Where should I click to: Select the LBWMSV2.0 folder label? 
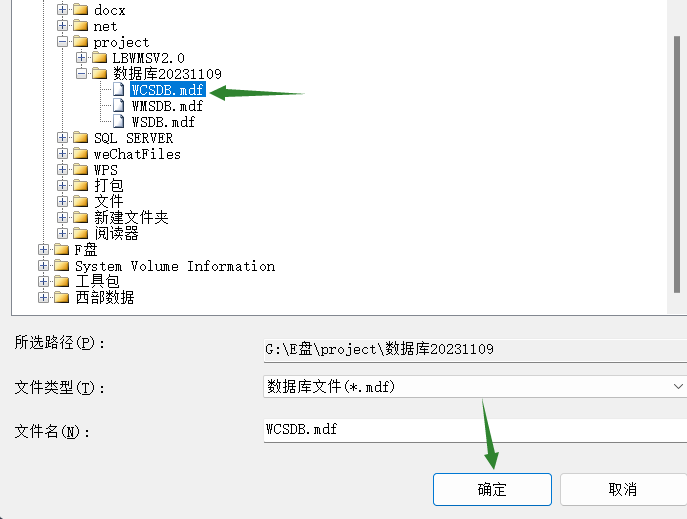pyautogui.click(x=149, y=58)
